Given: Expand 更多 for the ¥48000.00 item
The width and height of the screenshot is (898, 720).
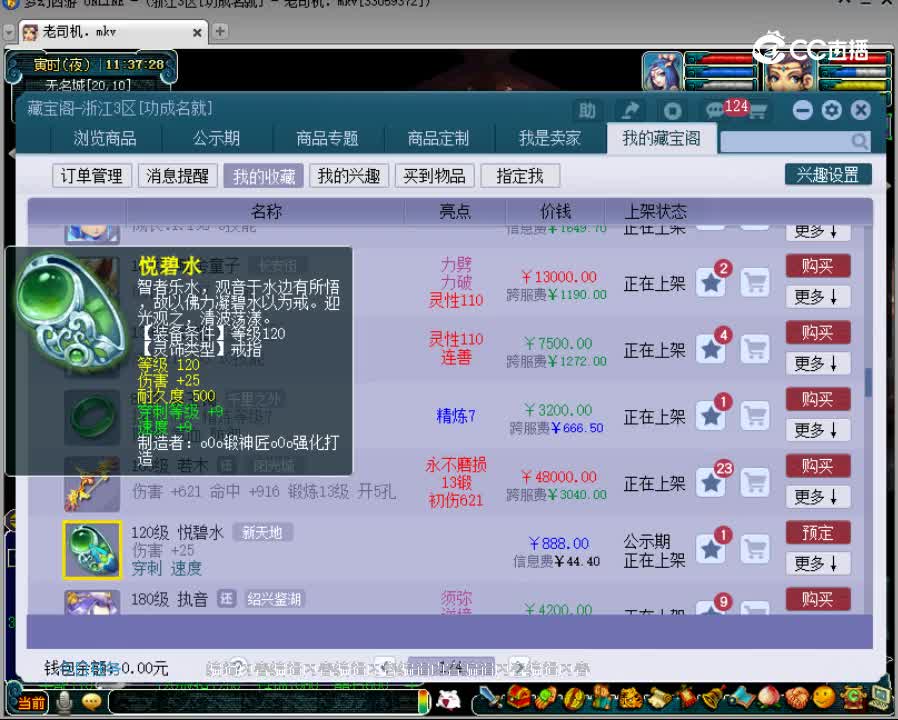Looking at the screenshot, I should pos(817,497).
